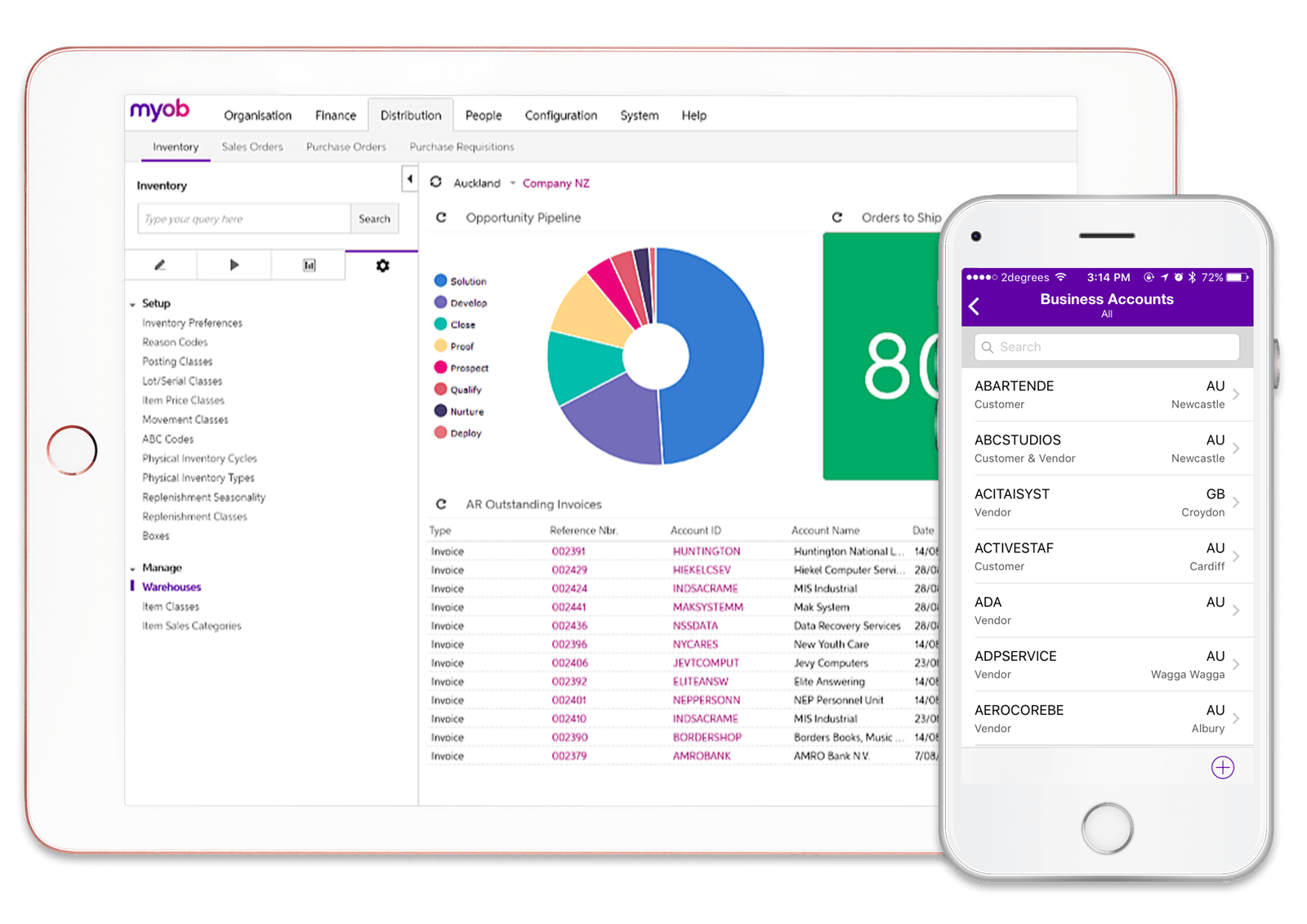The width and height of the screenshot is (1307, 924).
Task: Tap the back arrow in Business Accounts
Action: [975, 306]
